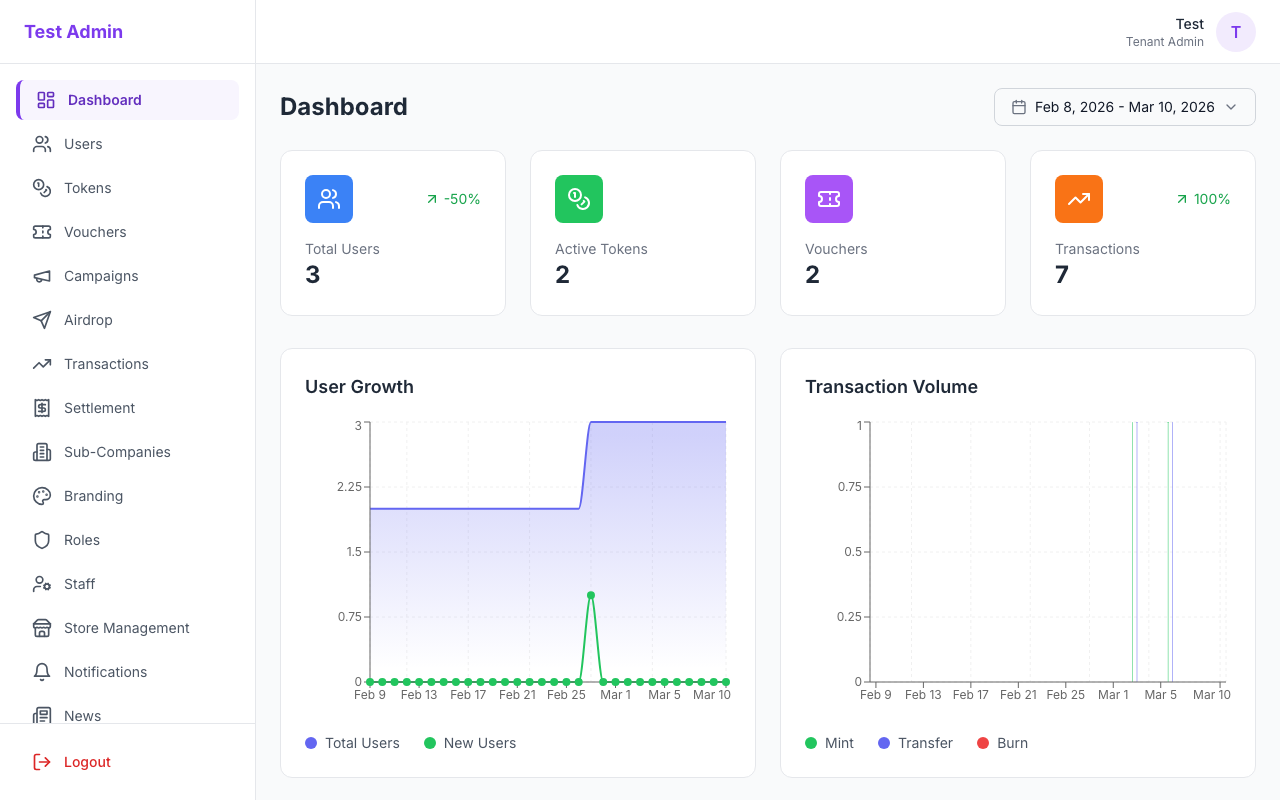Click the Transactions trend icon

tap(41, 364)
